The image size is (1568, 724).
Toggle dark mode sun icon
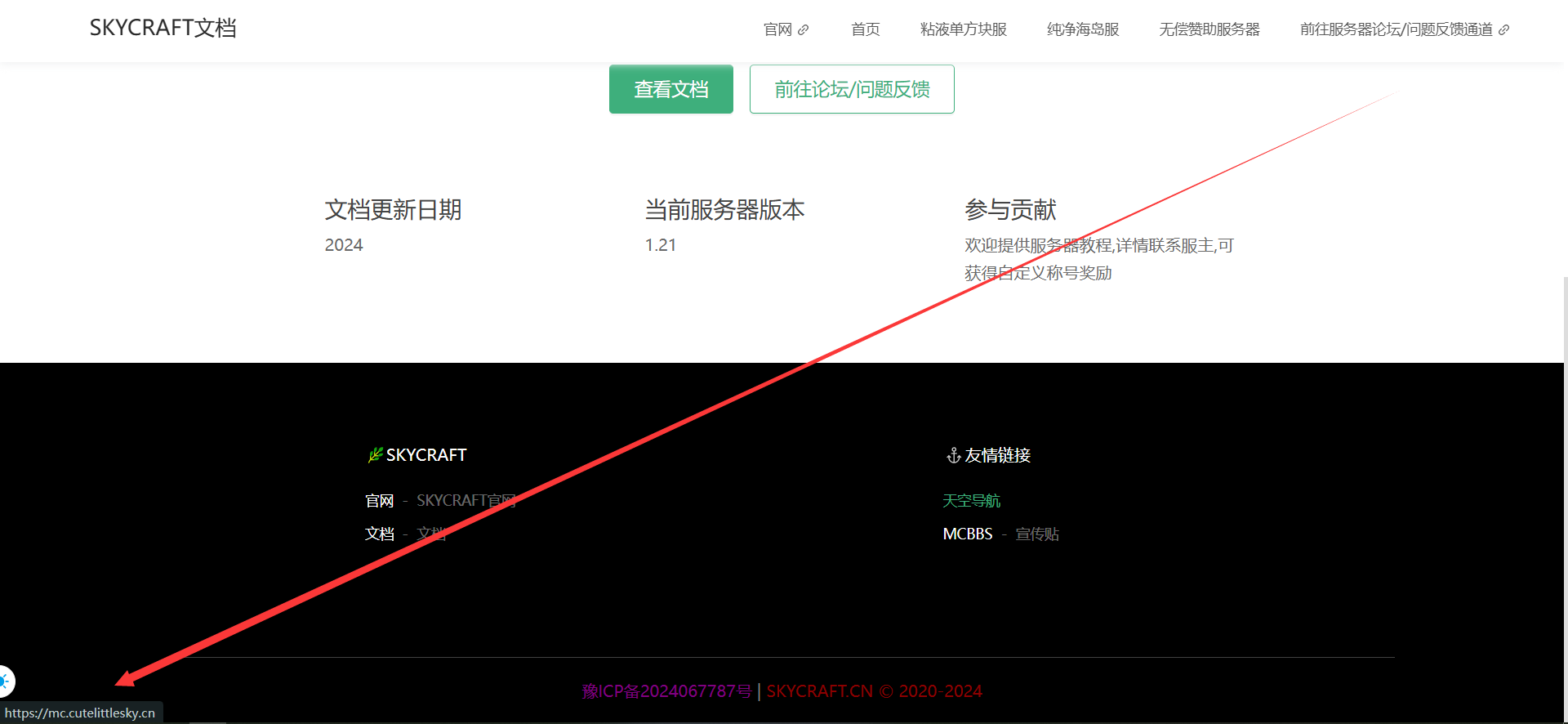(5, 681)
